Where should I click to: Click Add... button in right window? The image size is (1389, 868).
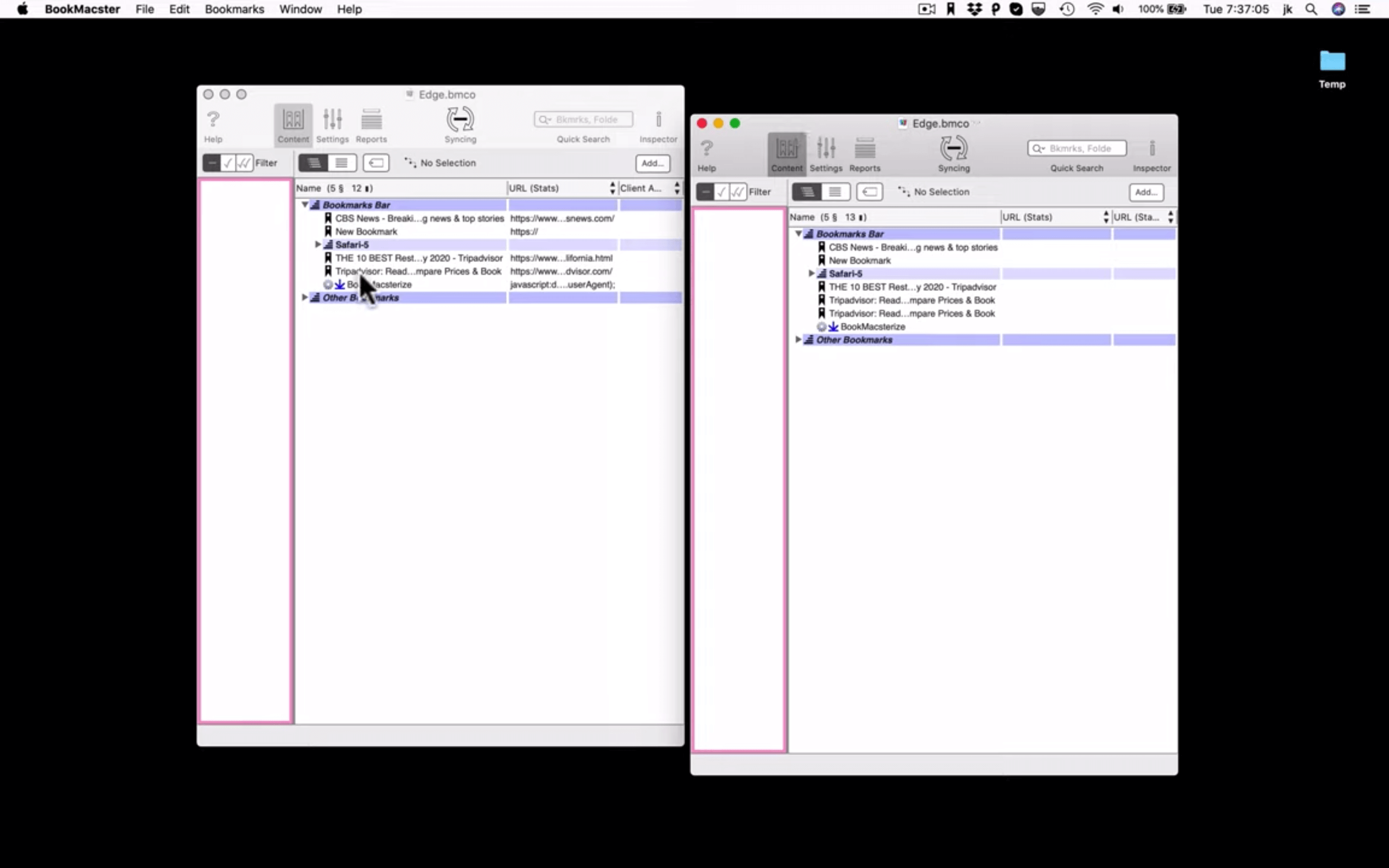pyautogui.click(x=1146, y=192)
